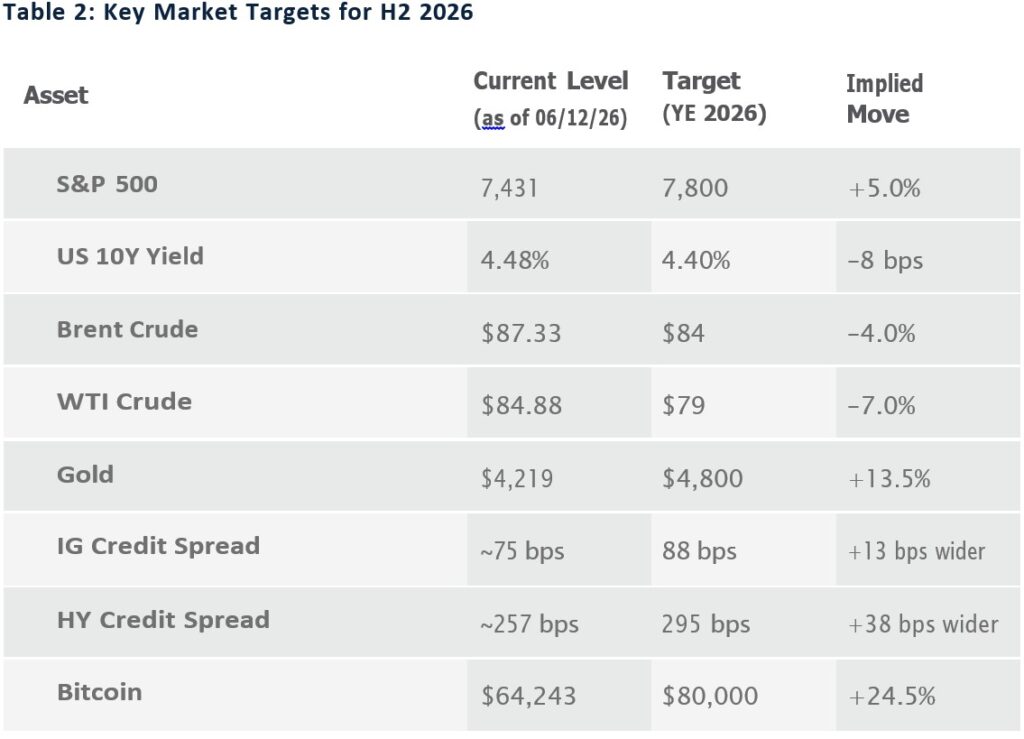
Task: Click the table title Key Market Targets
Action: [x=238, y=12]
